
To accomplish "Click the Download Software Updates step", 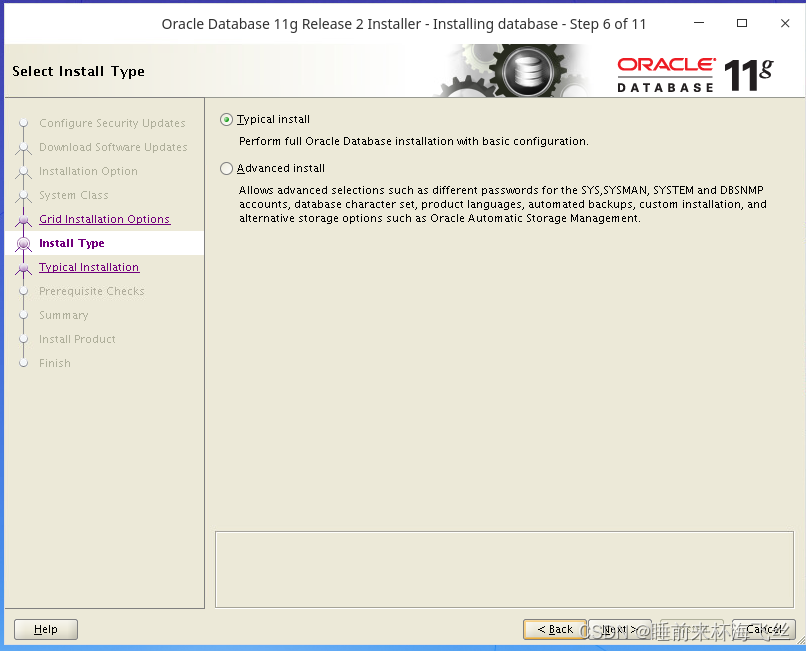I will click(113, 147).
